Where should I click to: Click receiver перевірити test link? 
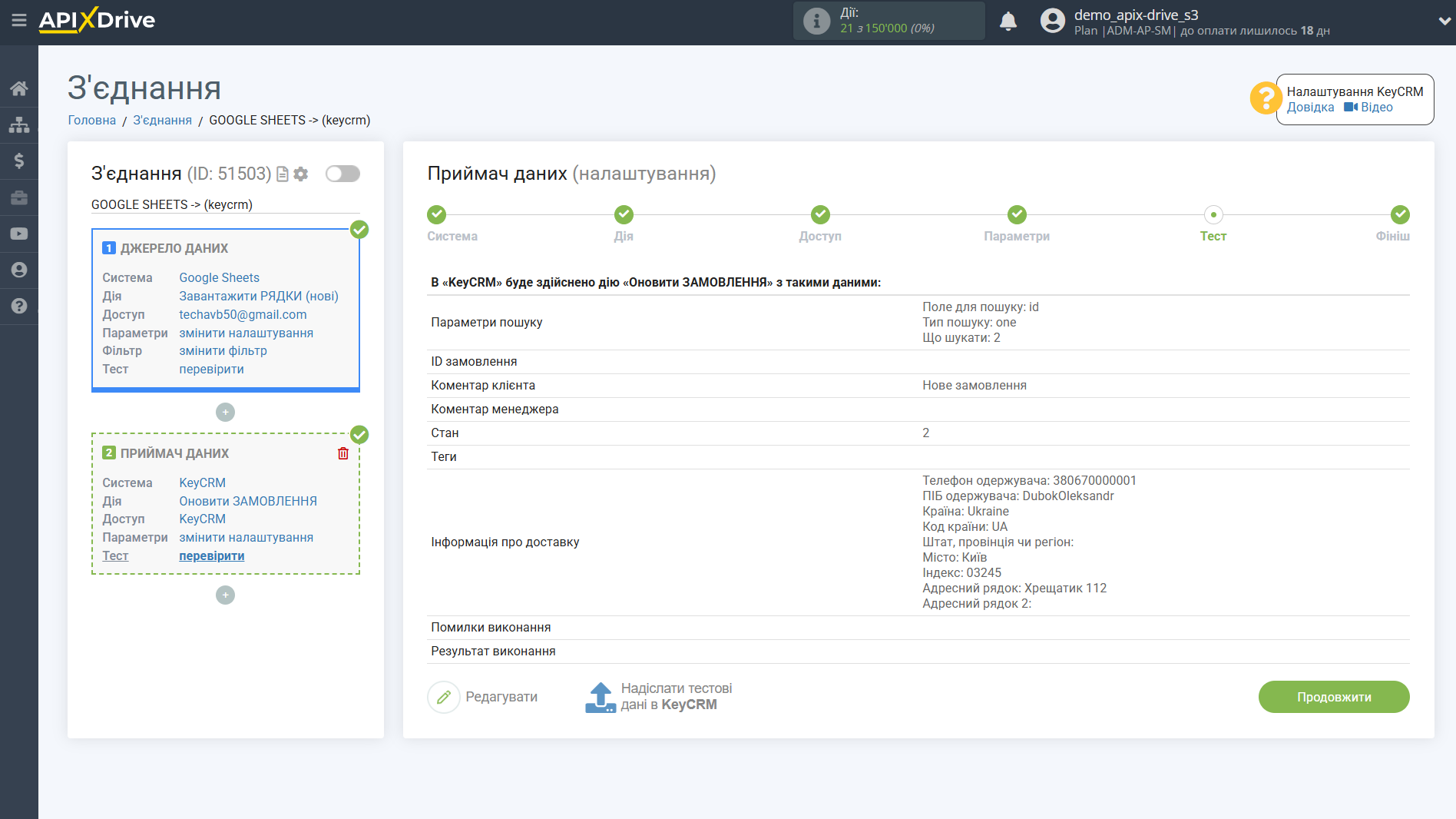coord(211,555)
